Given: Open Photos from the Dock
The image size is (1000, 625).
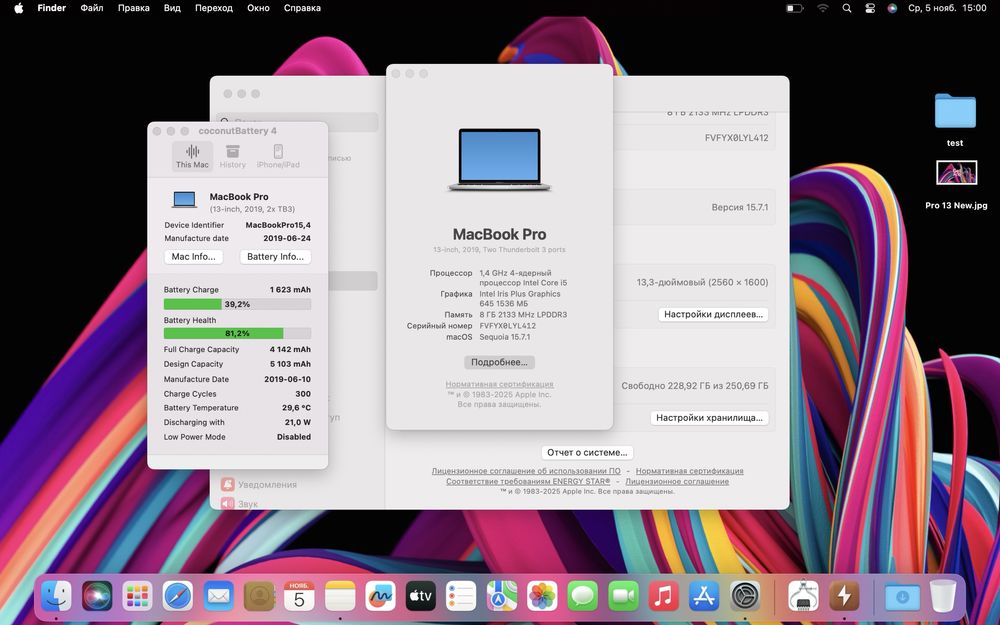Looking at the screenshot, I should point(542,596).
